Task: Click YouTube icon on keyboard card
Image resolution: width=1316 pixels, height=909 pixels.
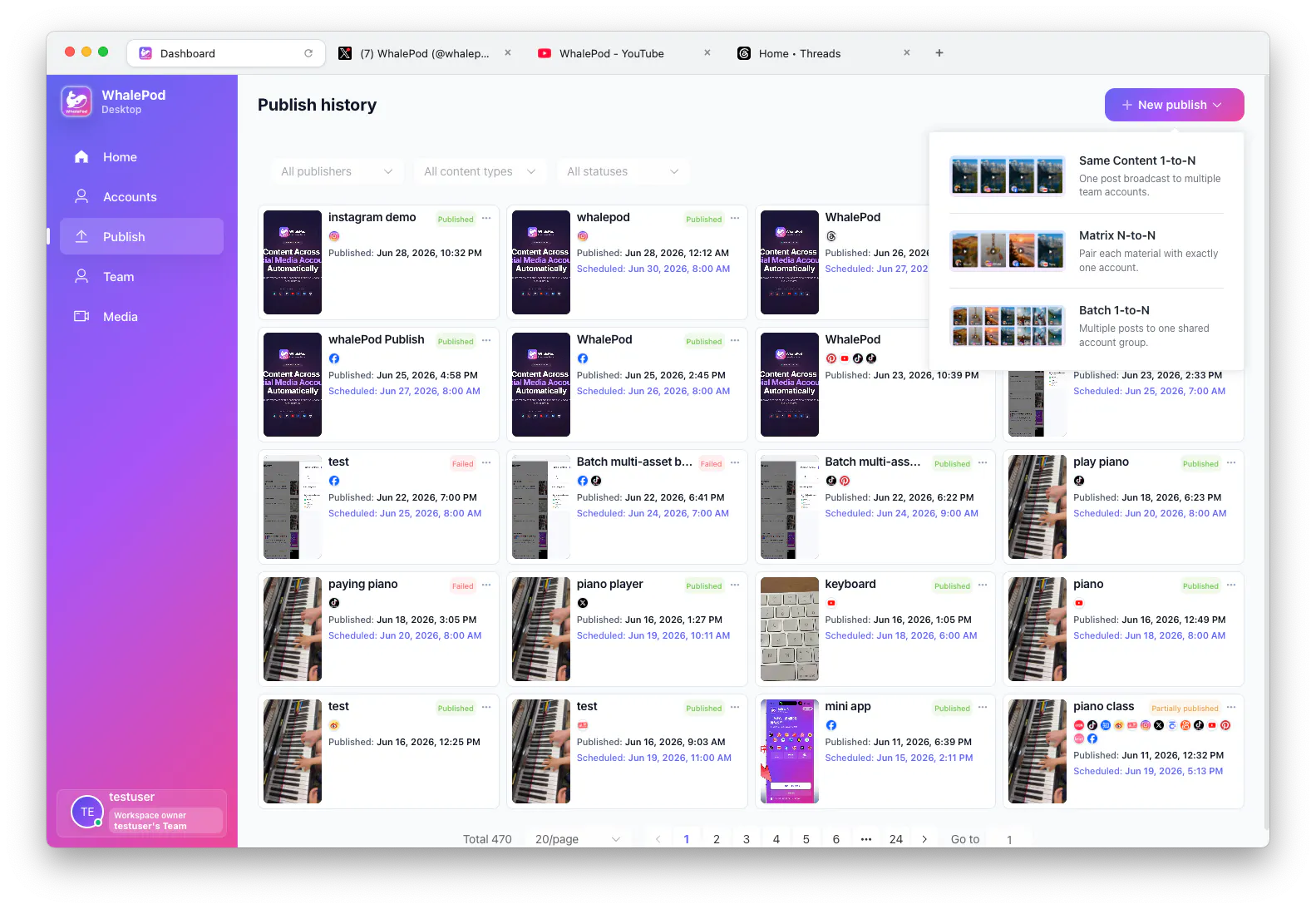Action: [831, 603]
